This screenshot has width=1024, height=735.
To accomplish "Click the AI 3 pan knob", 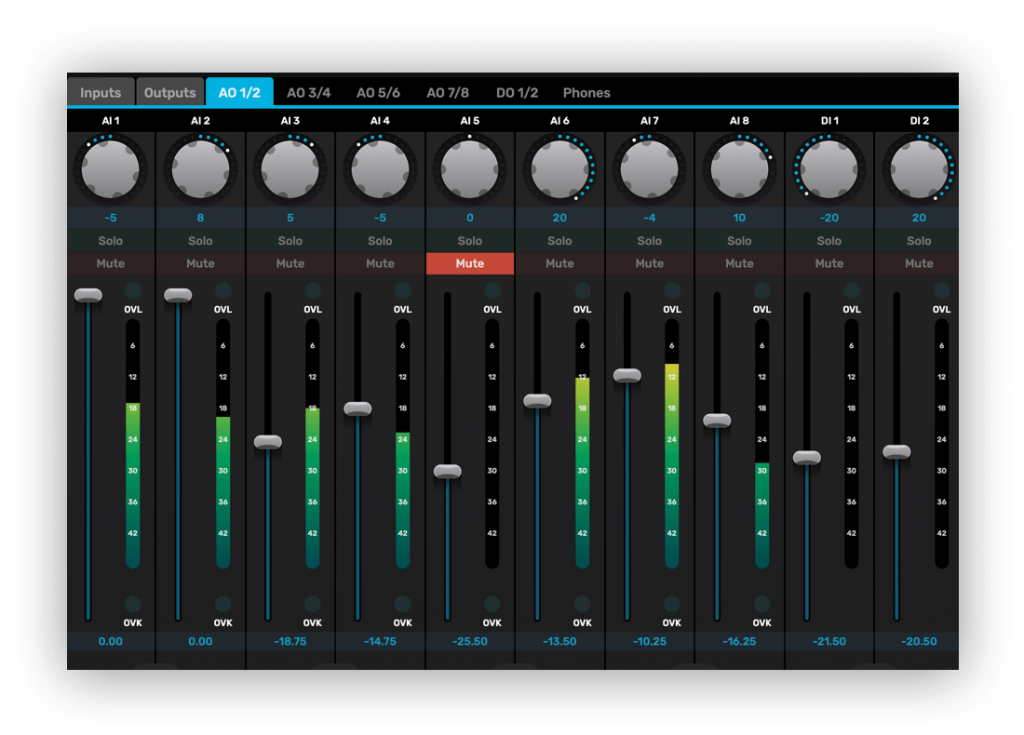I will 290,169.
